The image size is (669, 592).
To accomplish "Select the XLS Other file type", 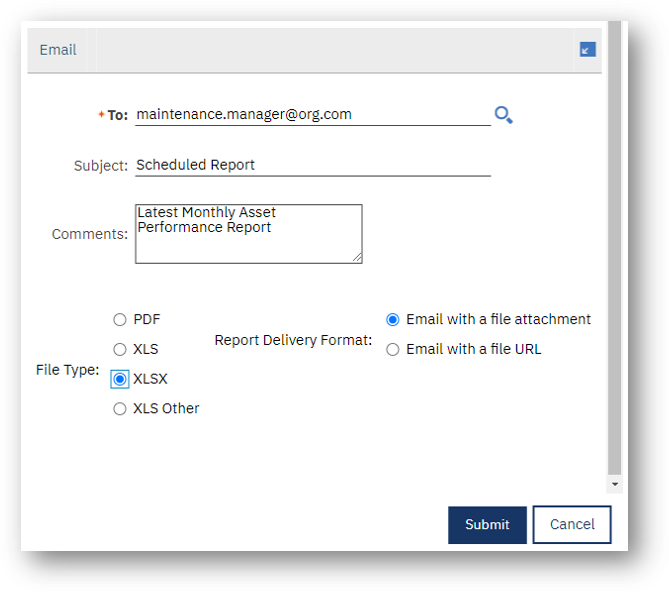I will coord(120,409).
